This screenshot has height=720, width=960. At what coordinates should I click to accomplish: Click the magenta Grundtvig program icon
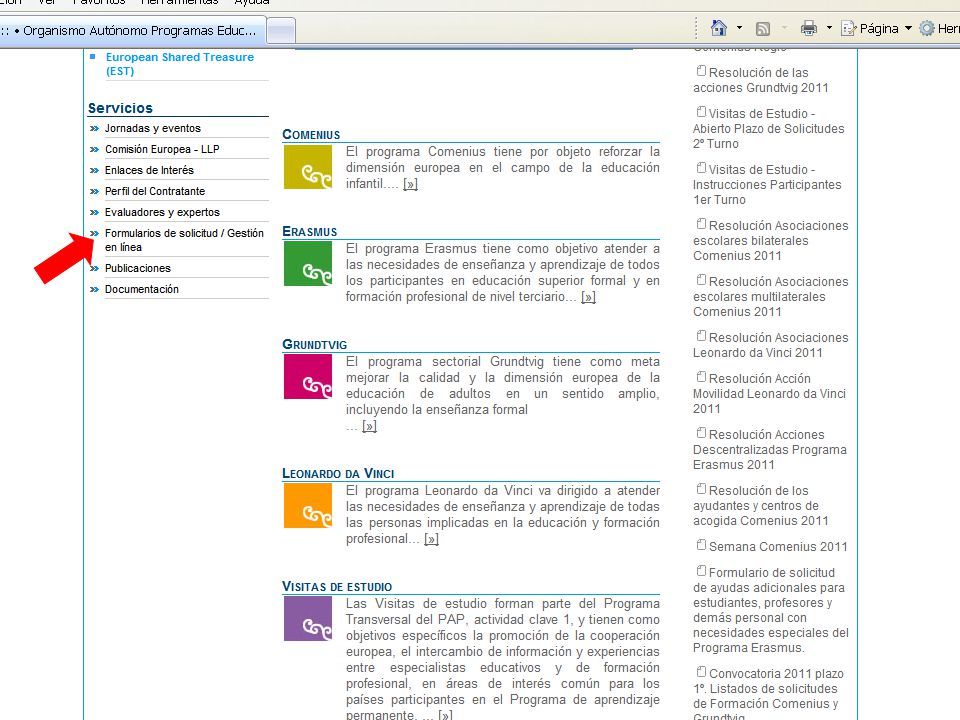click(308, 377)
